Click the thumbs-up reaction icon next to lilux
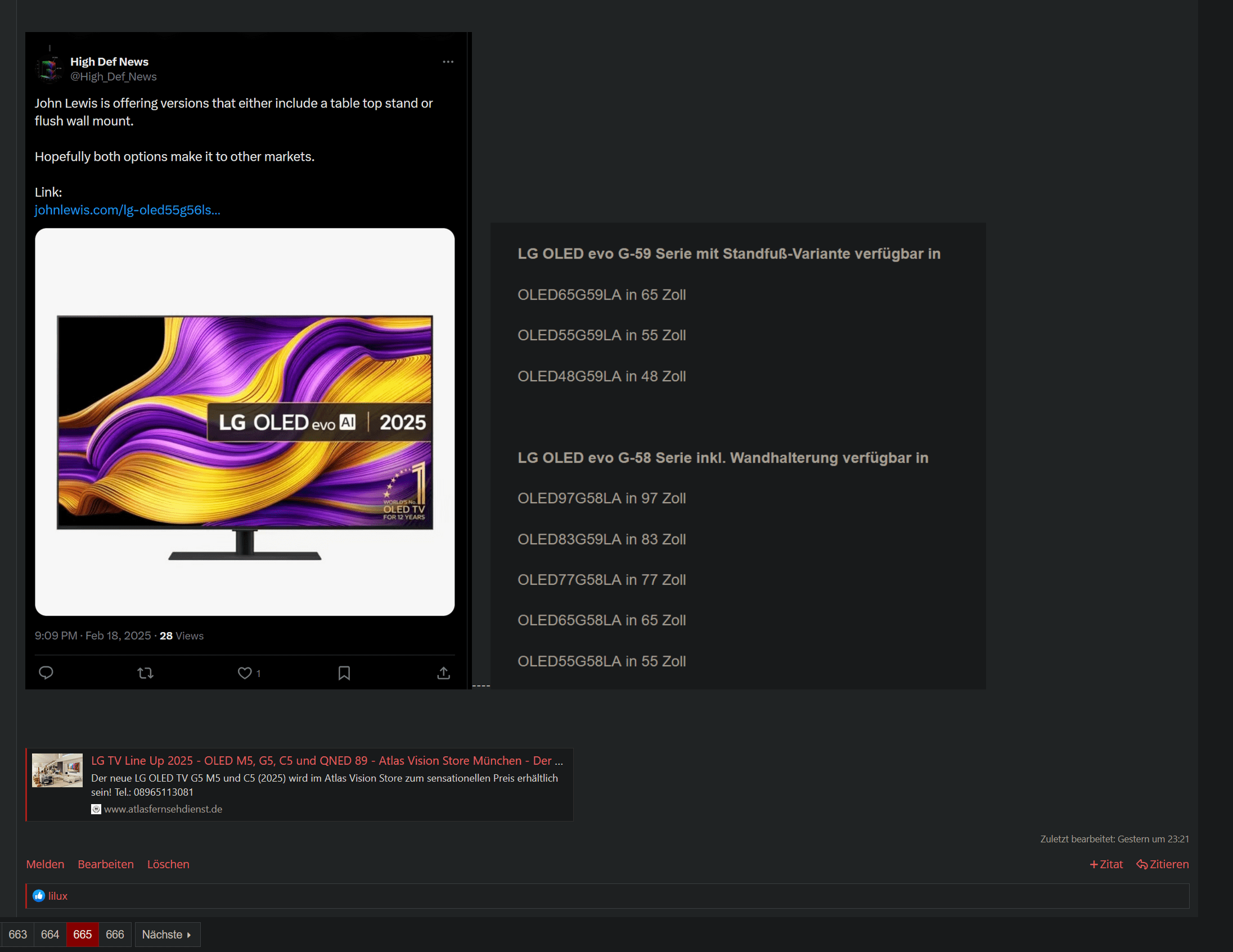This screenshot has width=1233, height=952. pyautogui.click(x=38, y=896)
